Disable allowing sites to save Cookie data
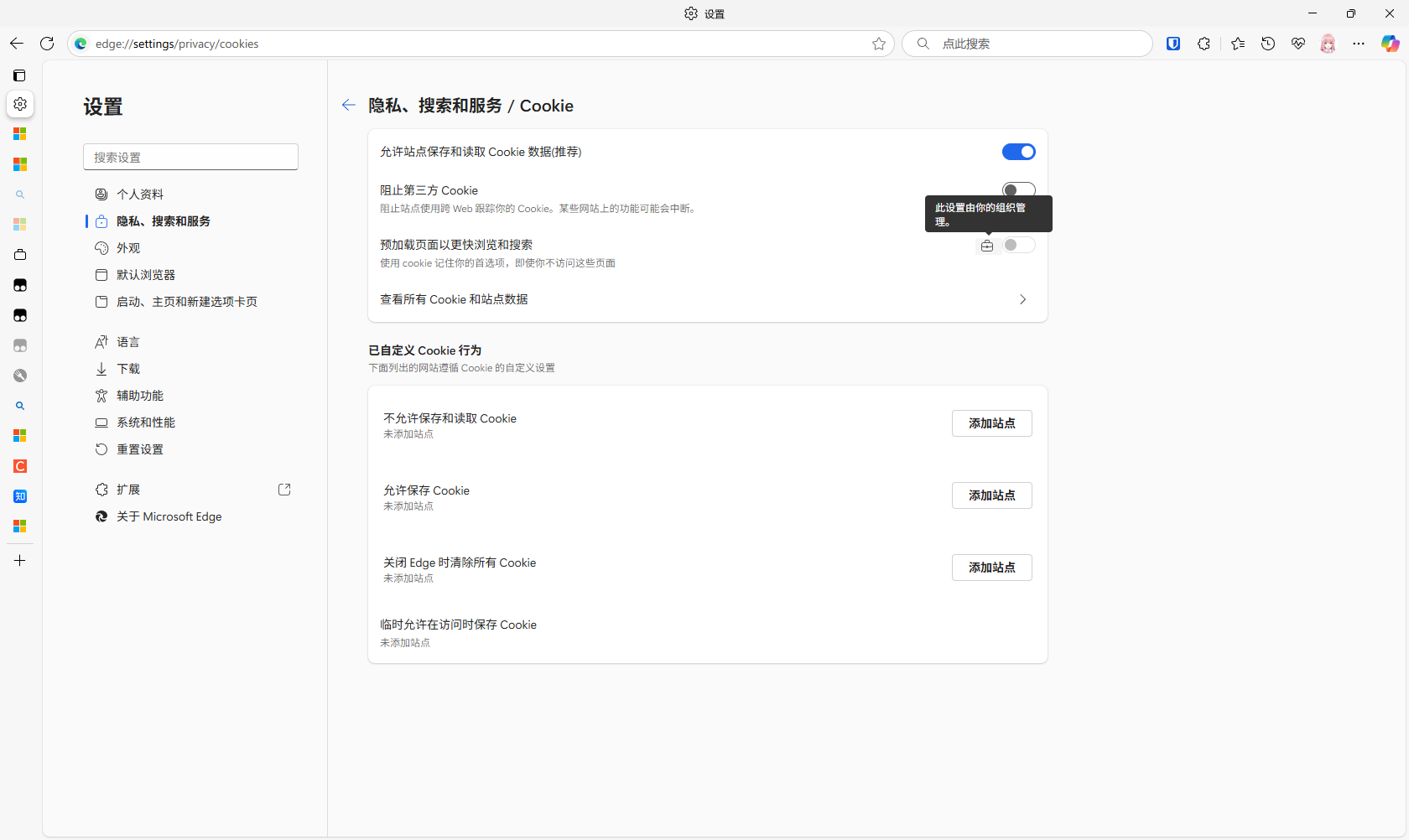 tap(1018, 152)
